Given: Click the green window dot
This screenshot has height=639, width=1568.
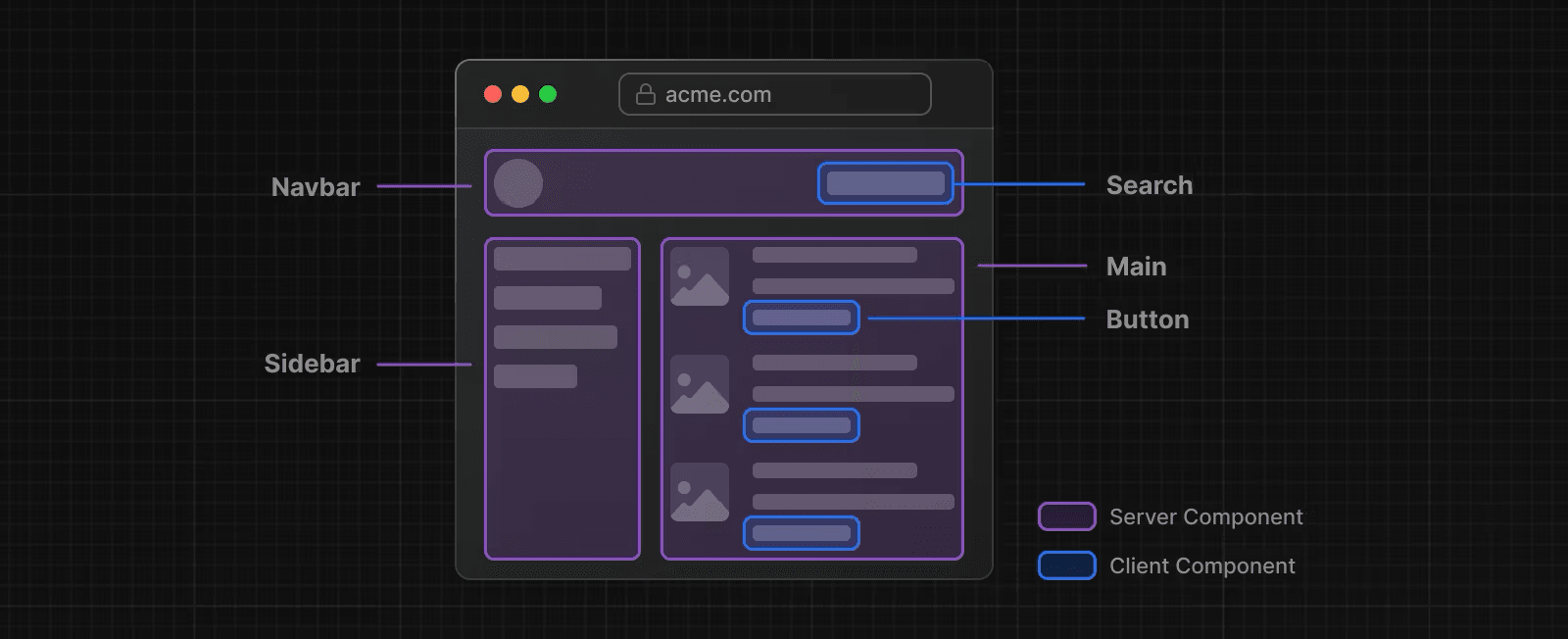Looking at the screenshot, I should point(548,94).
